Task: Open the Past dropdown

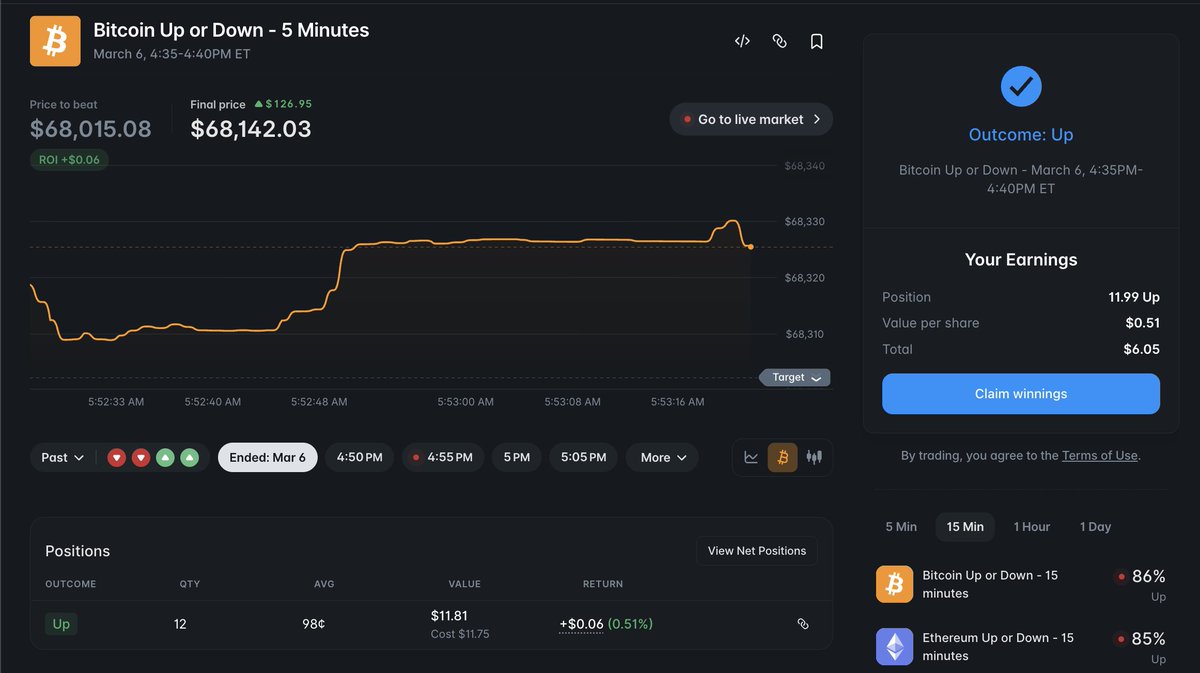Action: pyautogui.click(x=60, y=457)
